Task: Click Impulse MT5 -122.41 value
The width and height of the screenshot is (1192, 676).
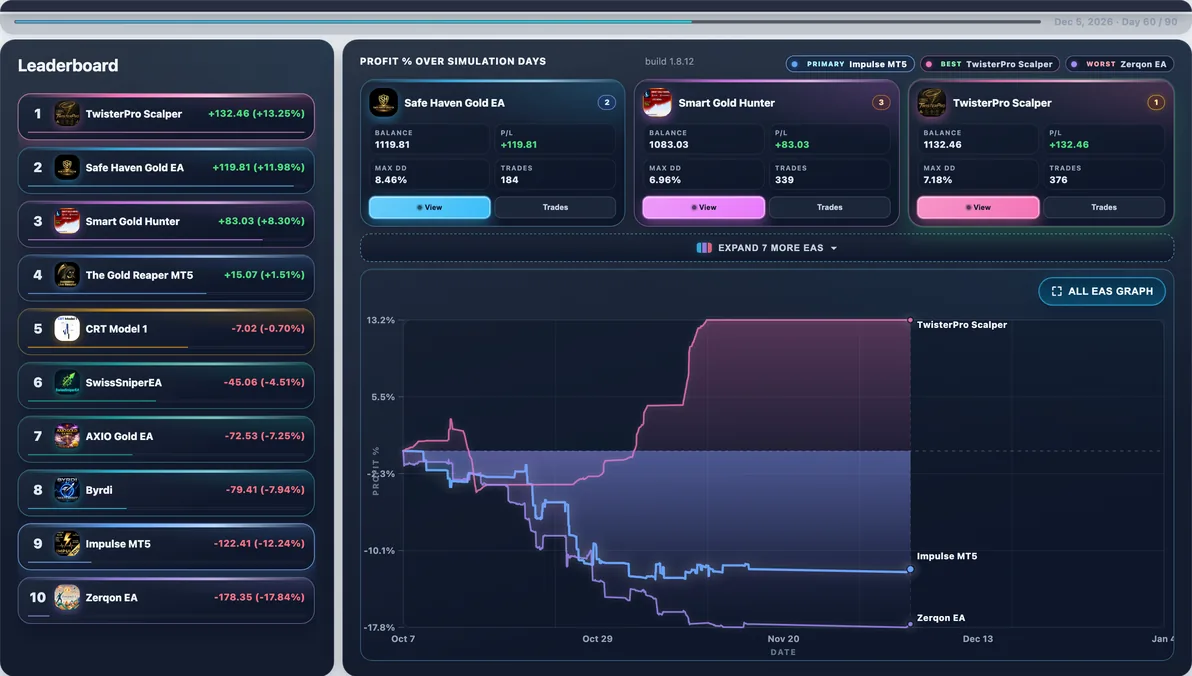Action: click(259, 544)
